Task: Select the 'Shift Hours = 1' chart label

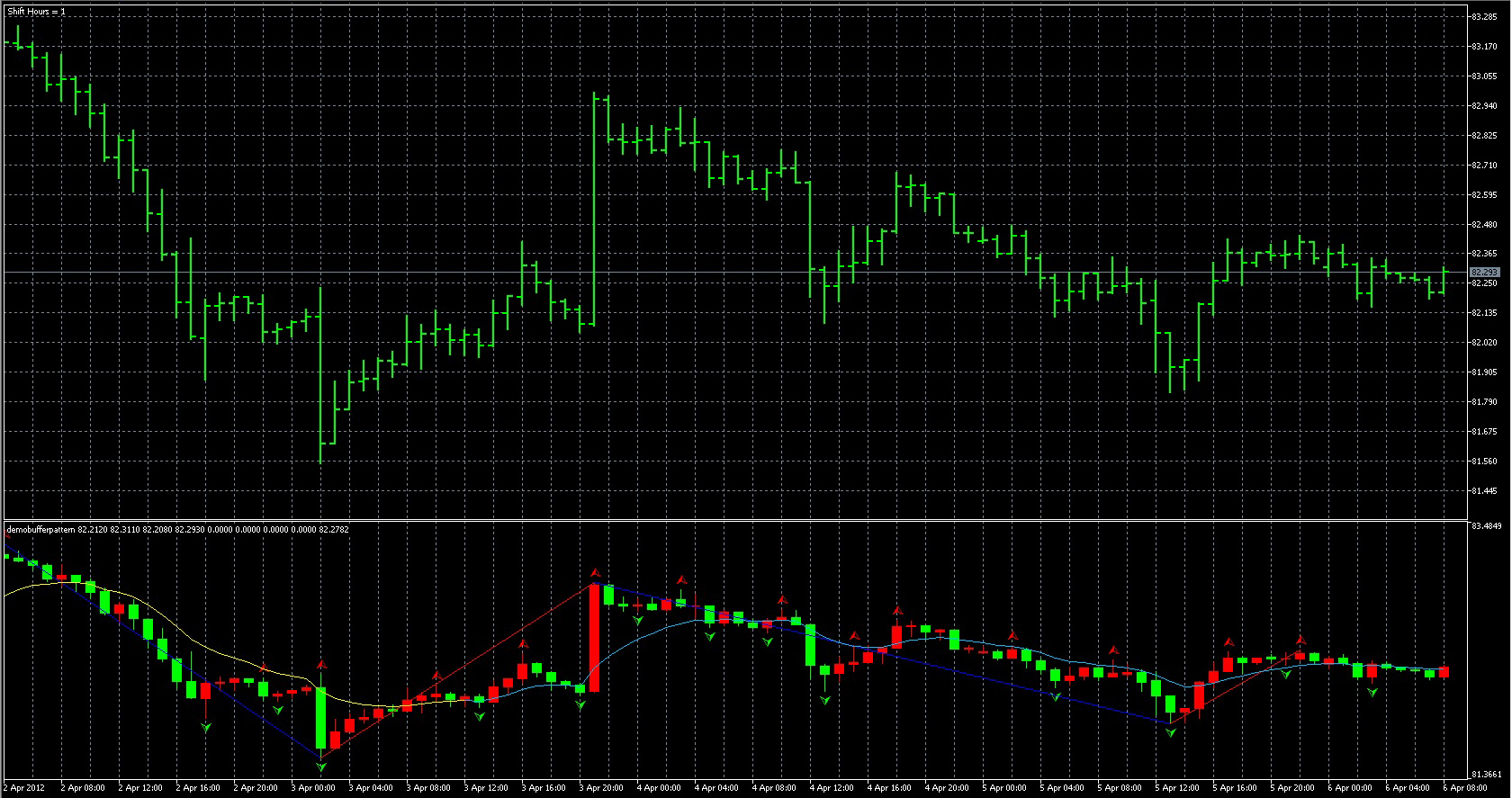Action: tap(36, 12)
